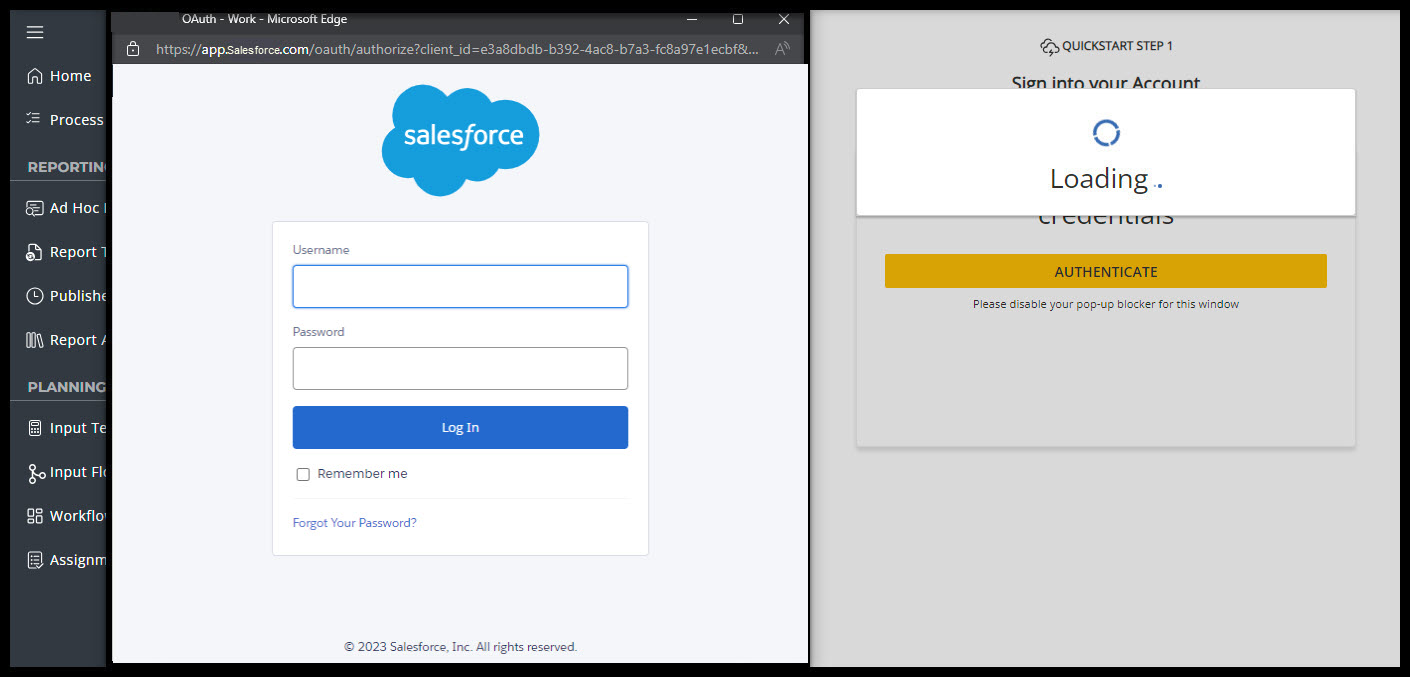Click the Username input field
Screen dimensions: 1410x677
460,287
